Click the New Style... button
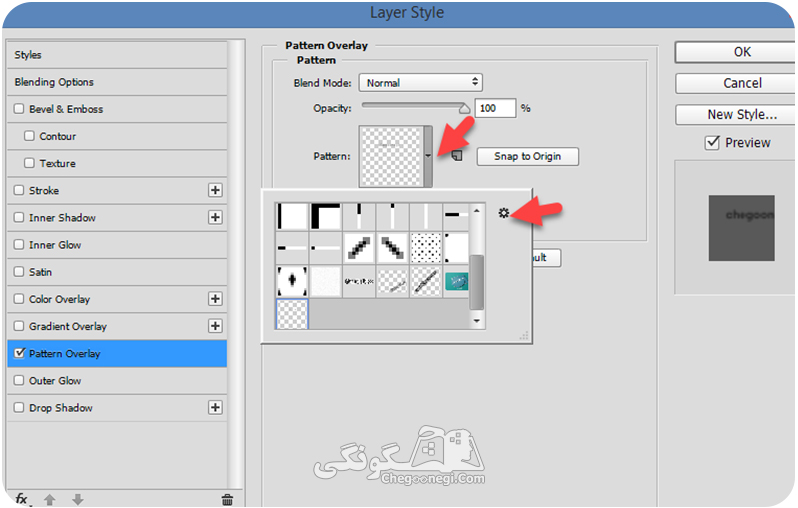 point(742,115)
